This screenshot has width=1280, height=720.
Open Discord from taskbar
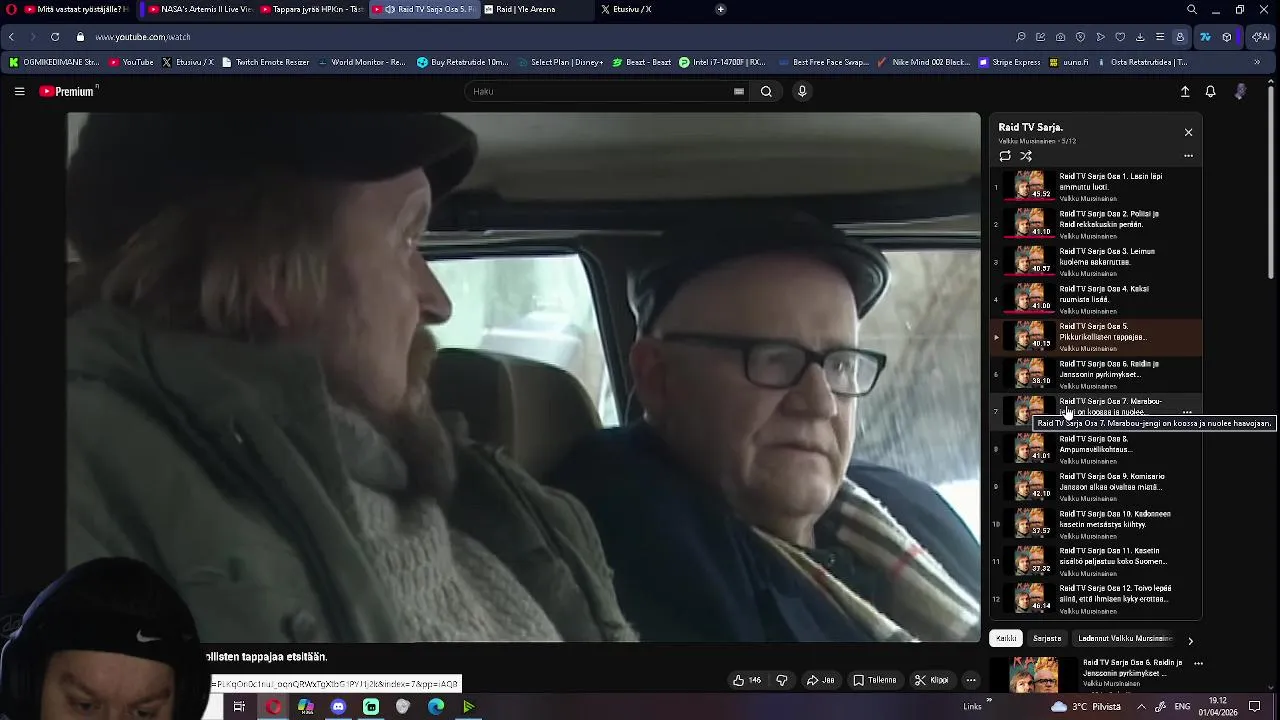point(338,706)
